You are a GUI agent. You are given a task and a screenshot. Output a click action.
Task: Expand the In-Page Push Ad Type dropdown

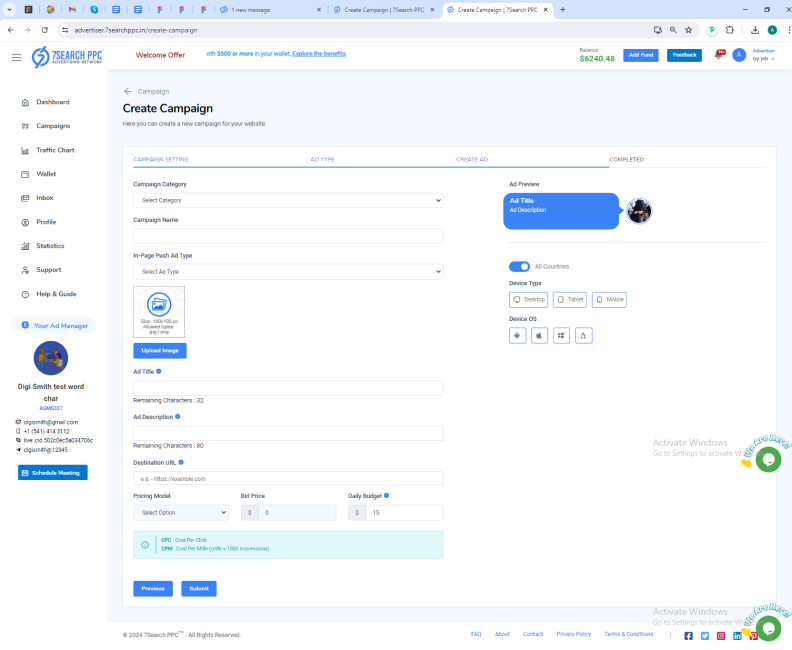coord(287,271)
